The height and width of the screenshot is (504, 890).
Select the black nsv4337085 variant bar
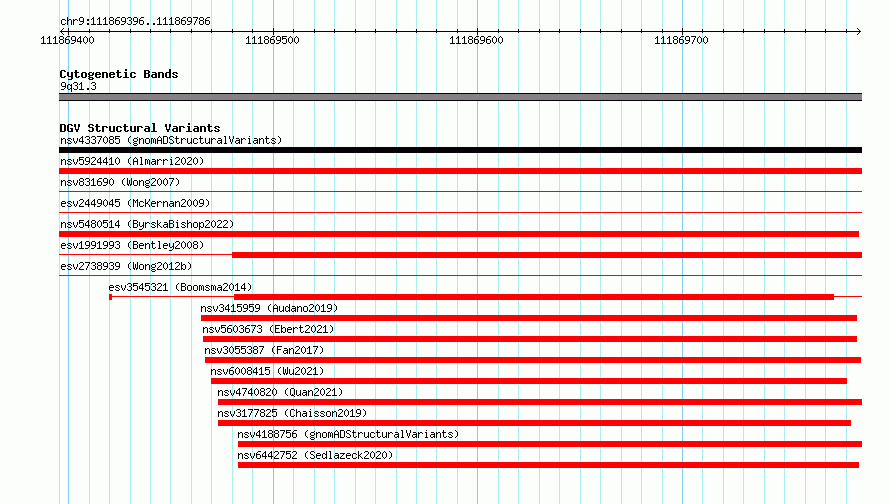[460, 150]
